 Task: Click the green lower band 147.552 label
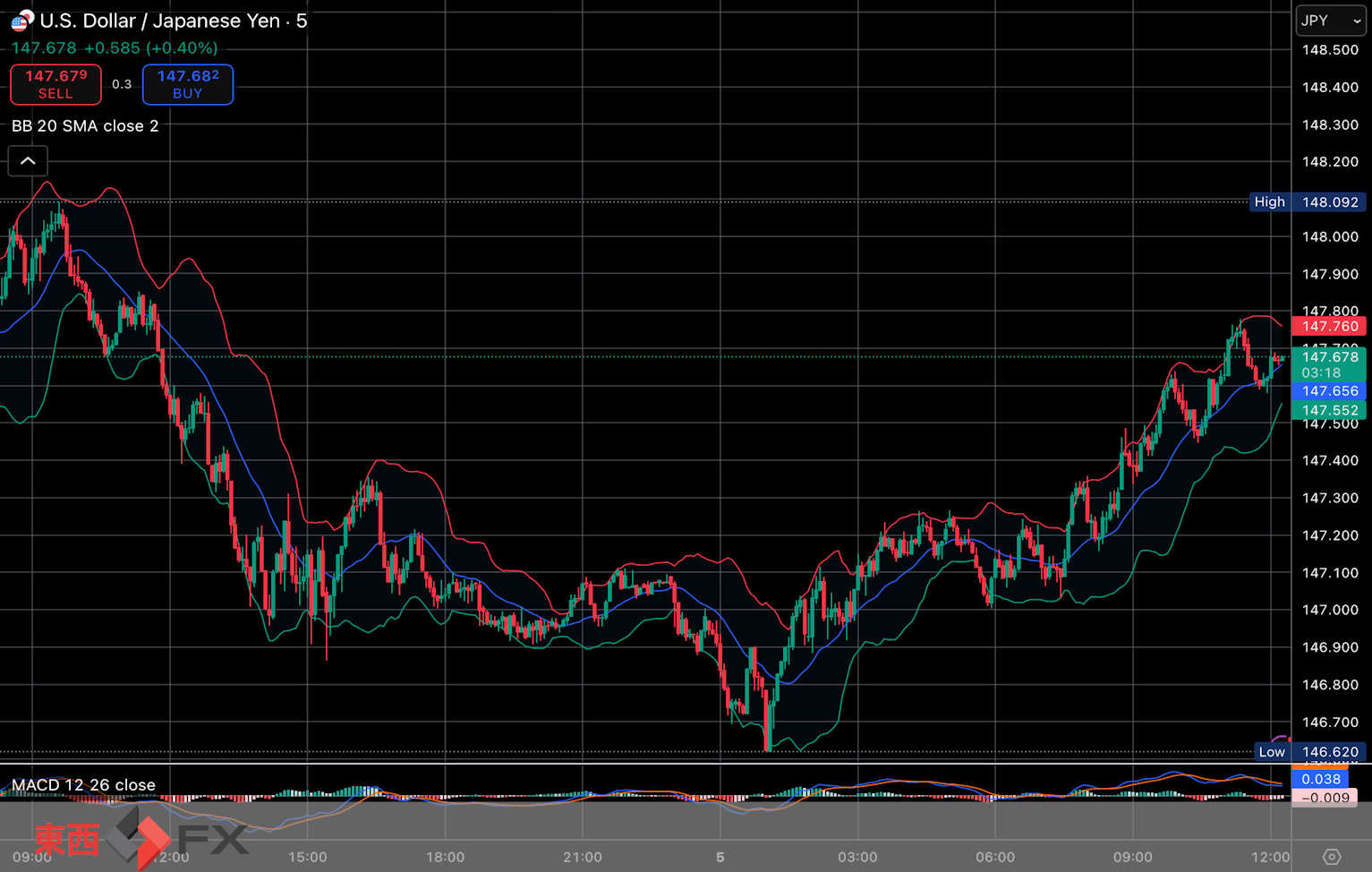1329,410
